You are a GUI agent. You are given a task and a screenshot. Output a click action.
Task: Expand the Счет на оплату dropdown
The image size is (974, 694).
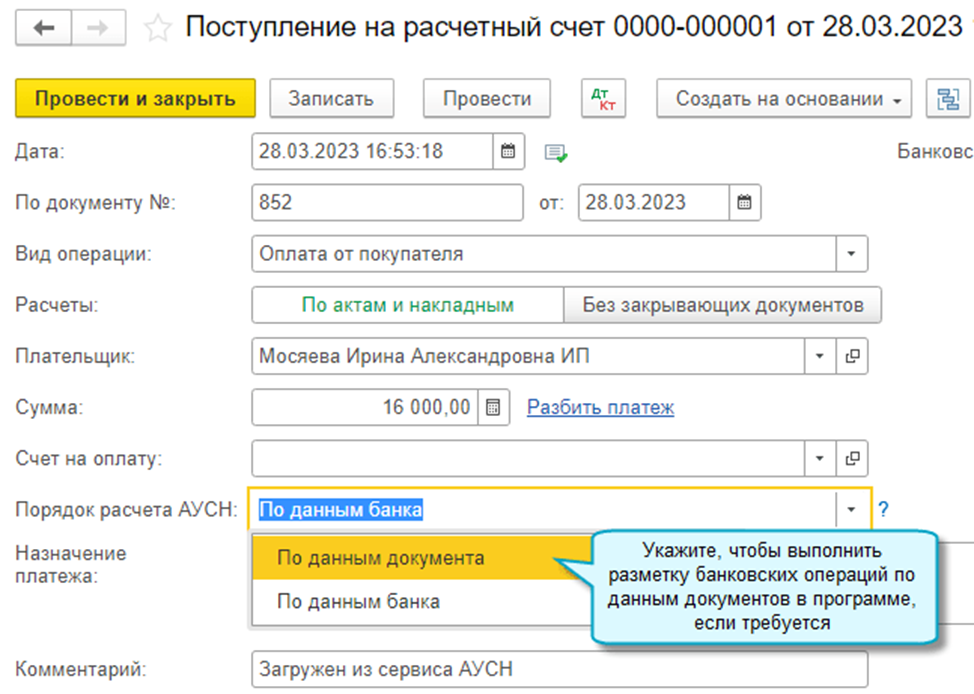tap(821, 459)
